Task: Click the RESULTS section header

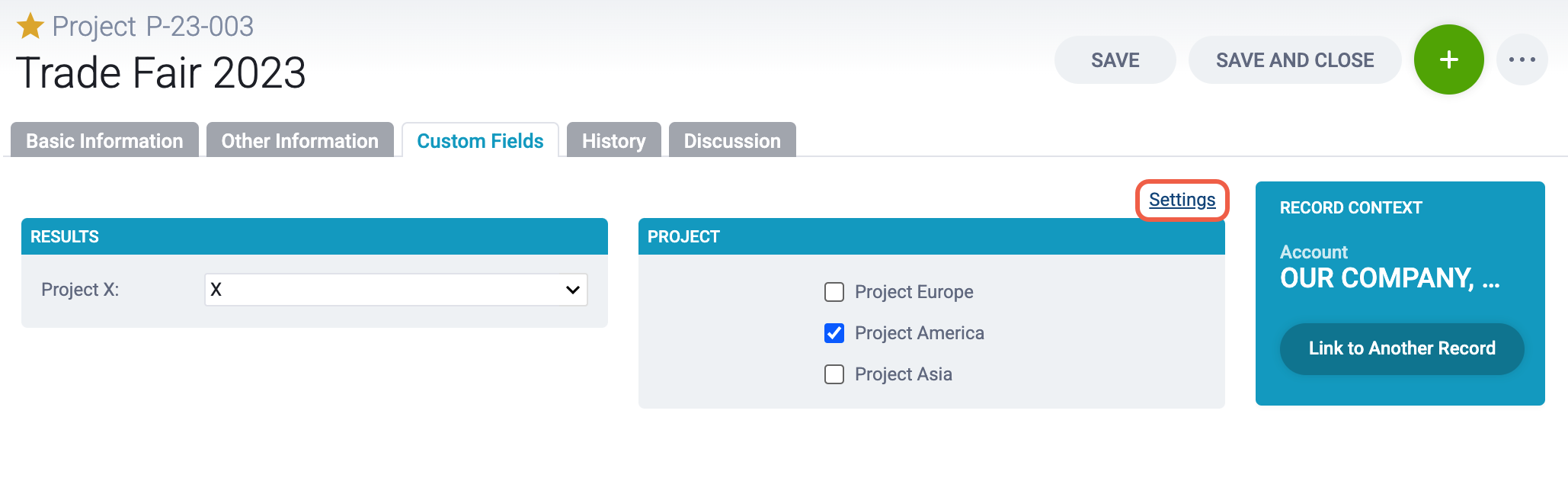Action: 315,236
